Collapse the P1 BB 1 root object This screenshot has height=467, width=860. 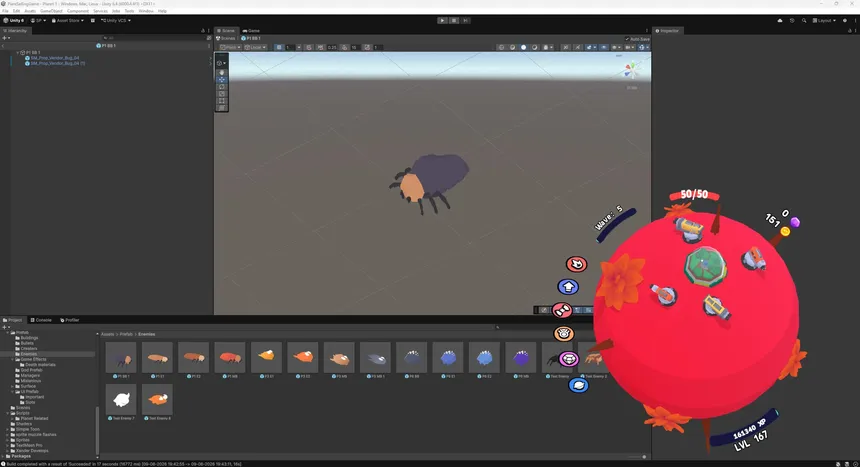pos(18,53)
